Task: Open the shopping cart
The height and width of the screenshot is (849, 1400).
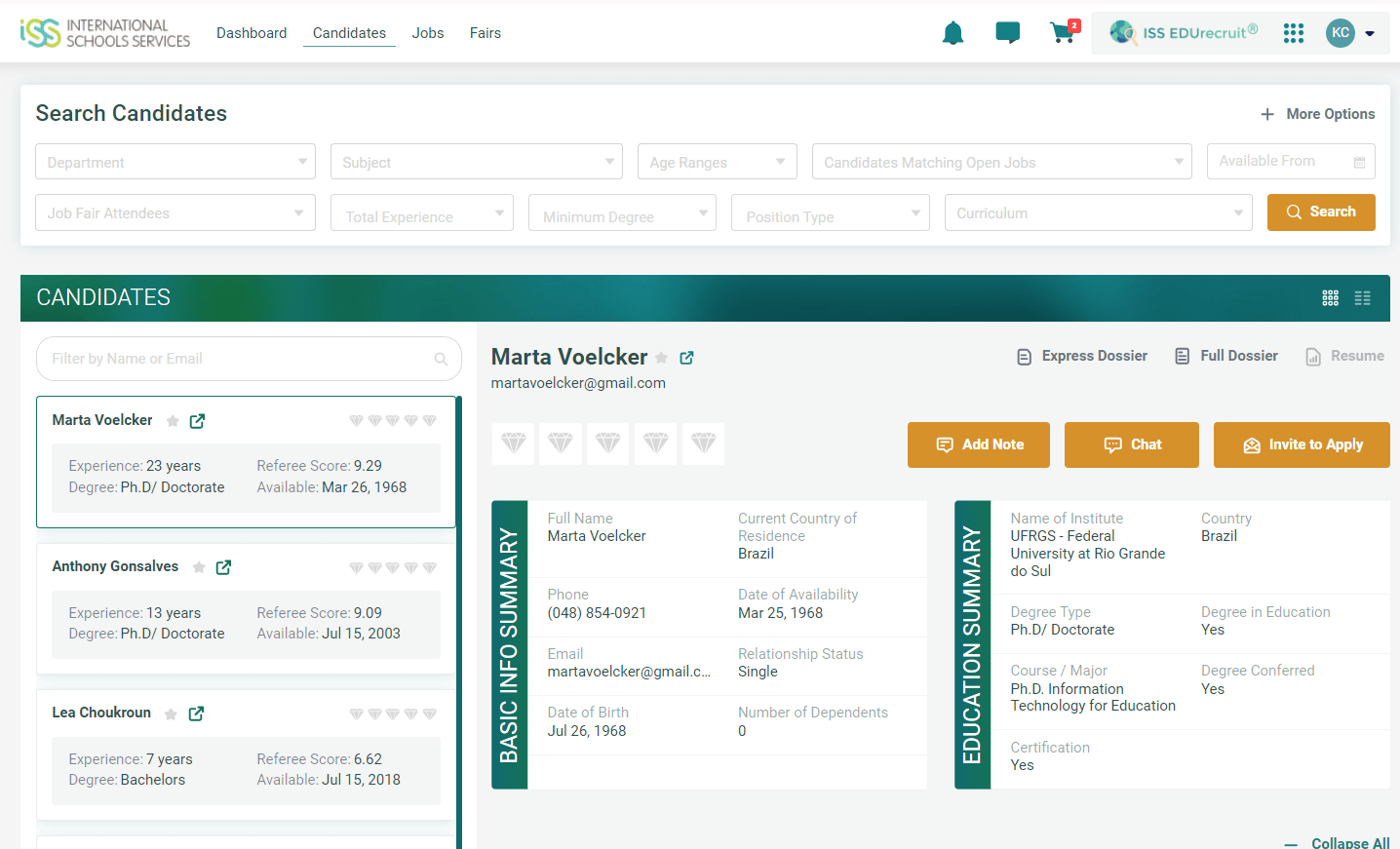Action: (1063, 33)
